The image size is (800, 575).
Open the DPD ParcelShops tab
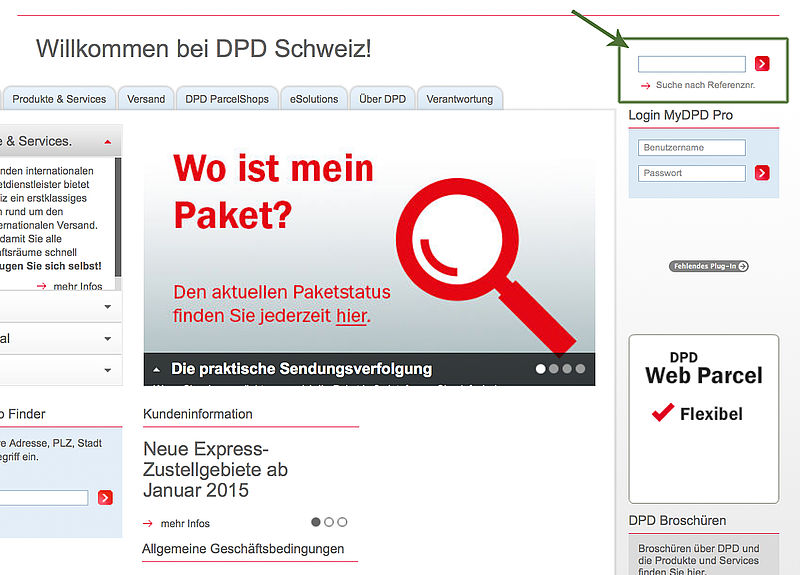(x=227, y=99)
